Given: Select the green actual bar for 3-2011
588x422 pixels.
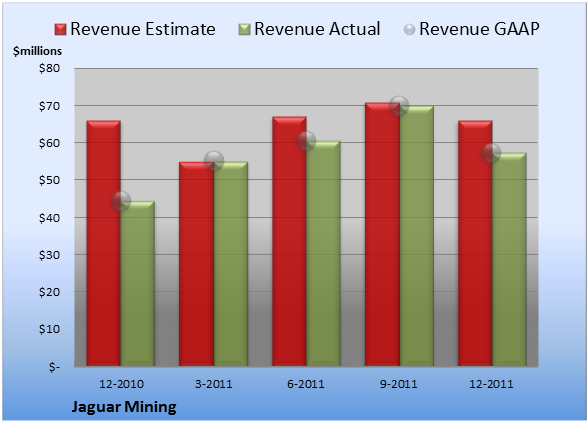Looking at the screenshot, I should pos(231,264).
